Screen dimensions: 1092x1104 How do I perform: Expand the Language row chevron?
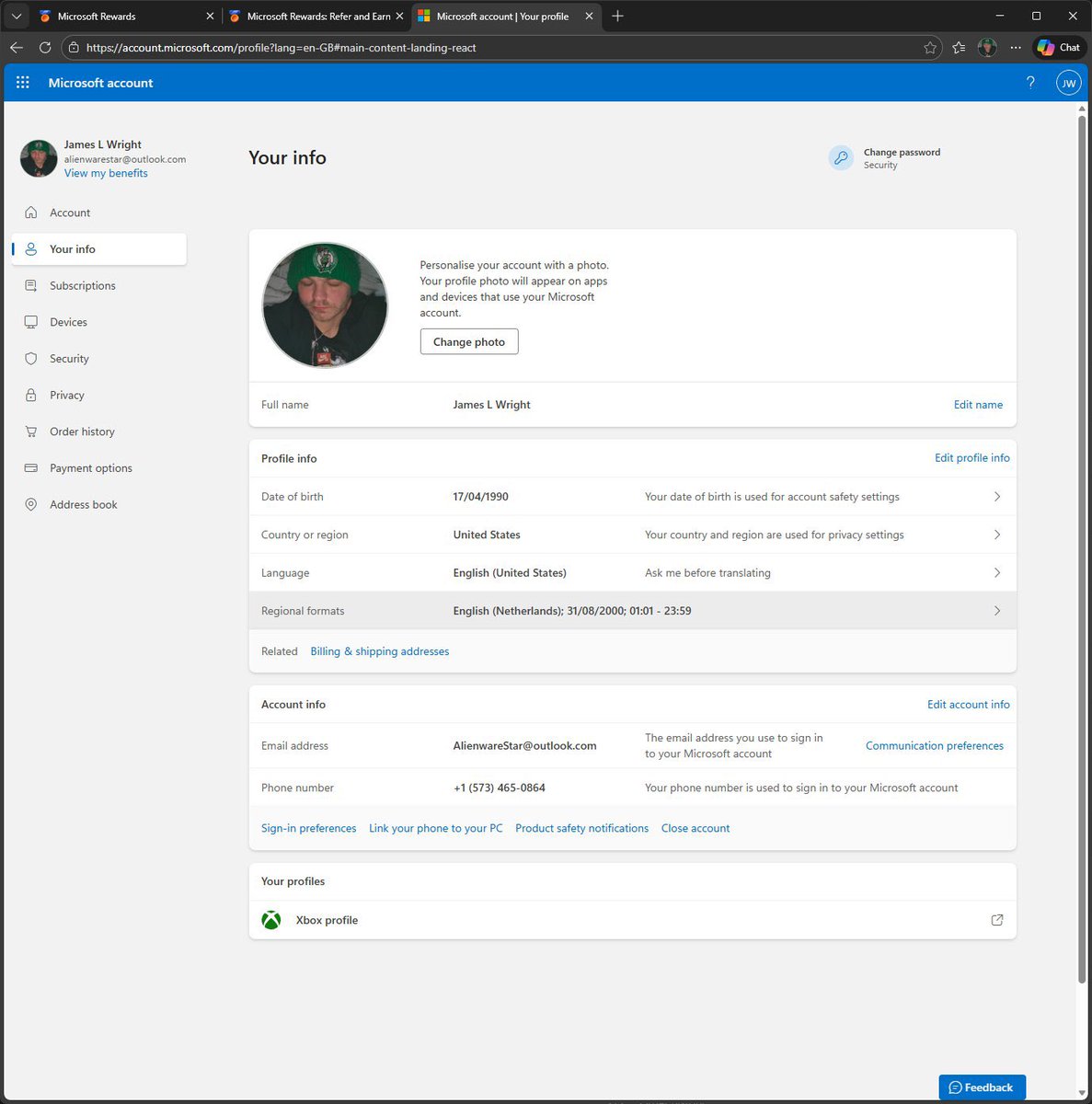(996, 572)
